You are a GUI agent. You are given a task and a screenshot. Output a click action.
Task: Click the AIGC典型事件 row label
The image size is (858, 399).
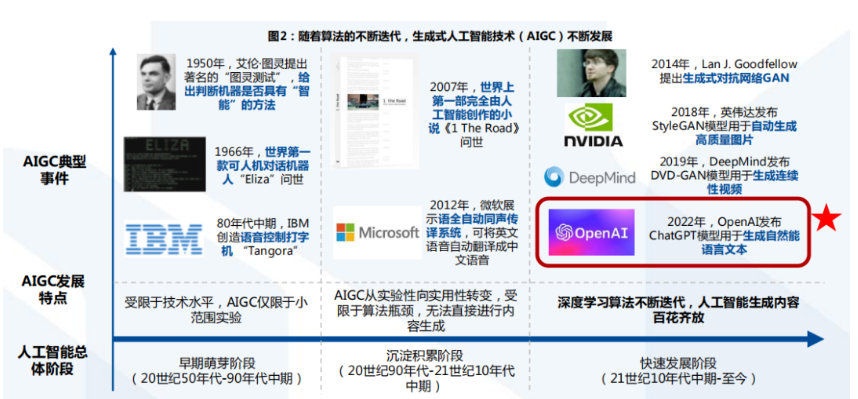[55, 170]
